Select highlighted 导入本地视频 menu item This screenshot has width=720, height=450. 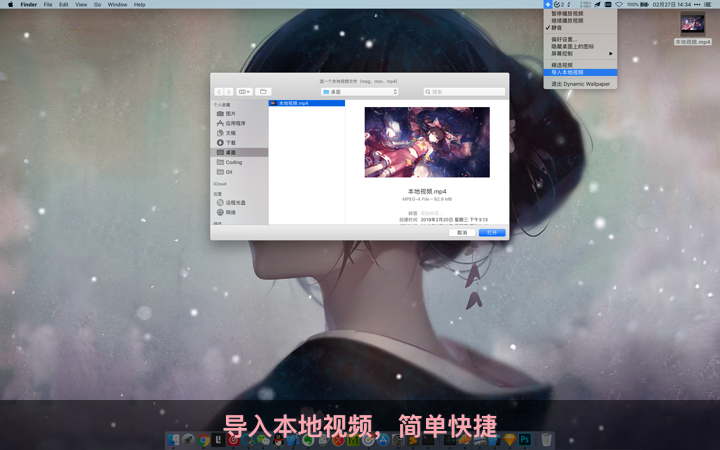coord(580,72)
